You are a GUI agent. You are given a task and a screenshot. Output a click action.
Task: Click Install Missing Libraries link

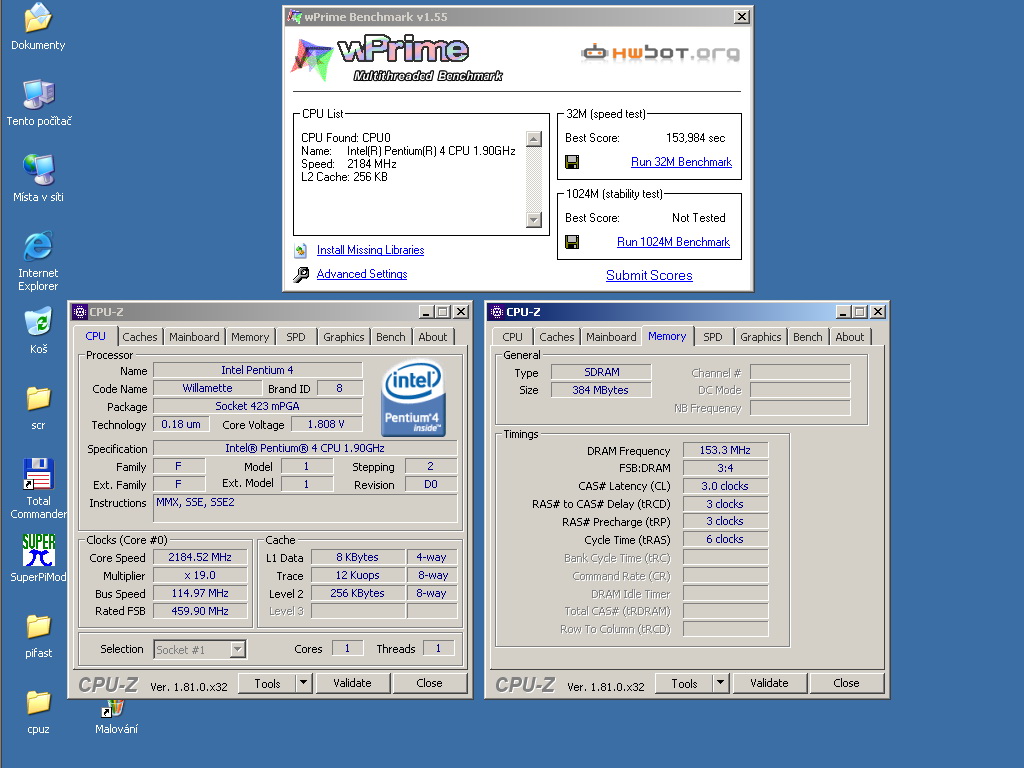tap(370, 250)
